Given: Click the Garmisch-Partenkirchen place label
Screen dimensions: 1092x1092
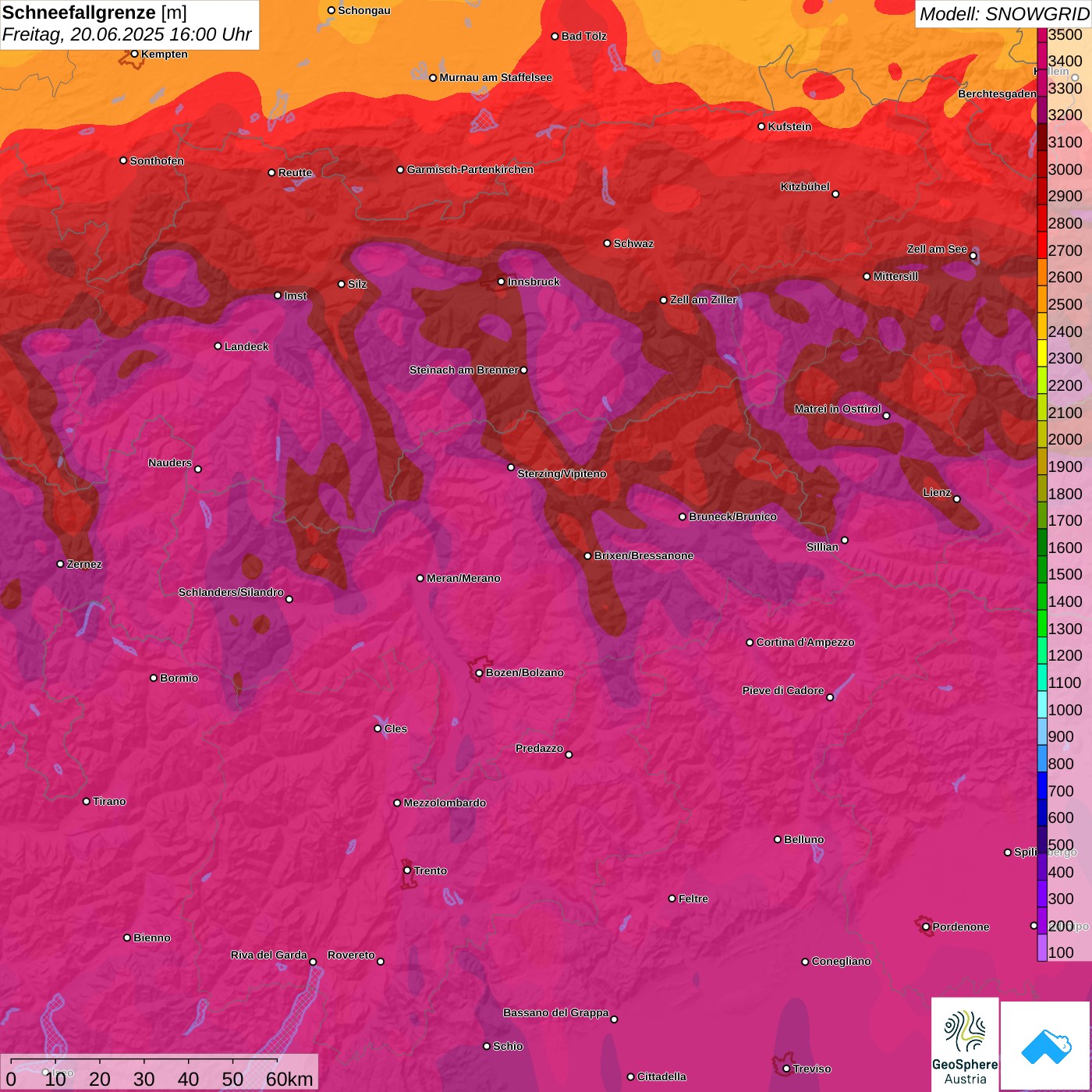Looking at the screenshot, I should click(470, 169).
